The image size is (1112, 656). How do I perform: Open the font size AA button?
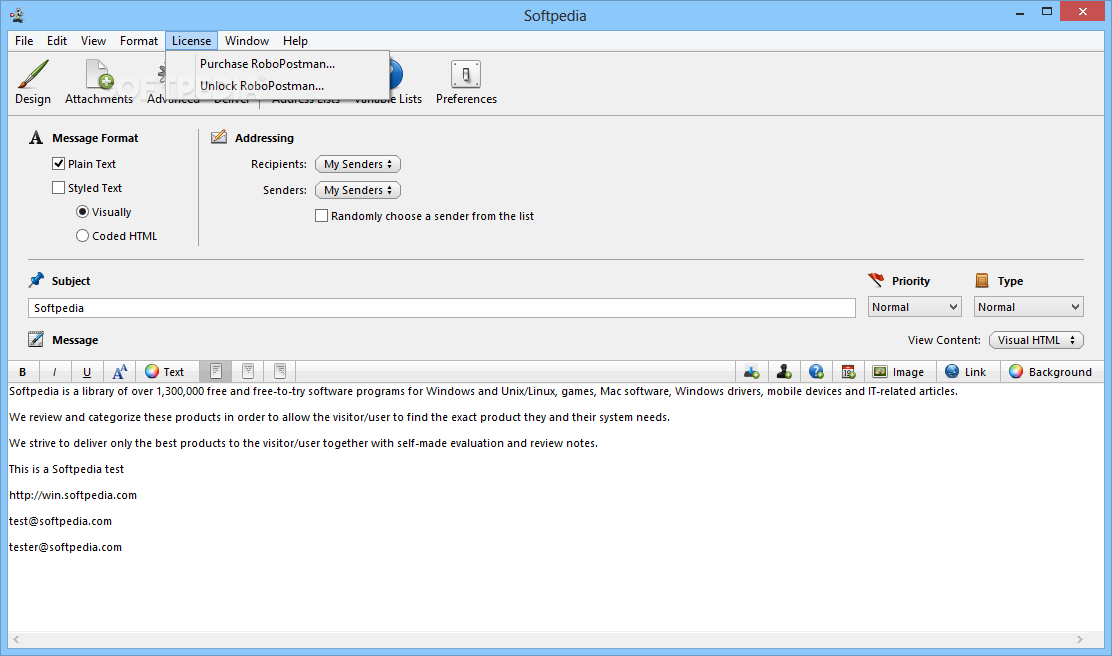[x=119, y=372]
